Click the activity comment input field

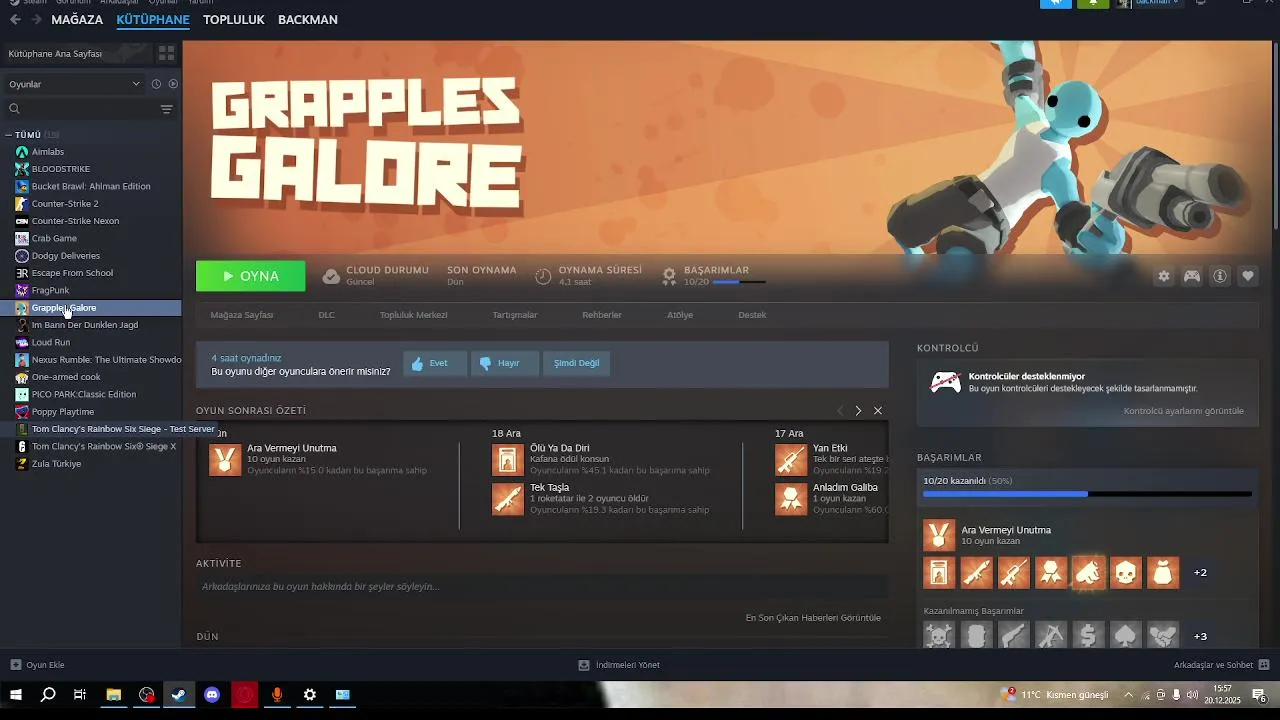(542, 587)
